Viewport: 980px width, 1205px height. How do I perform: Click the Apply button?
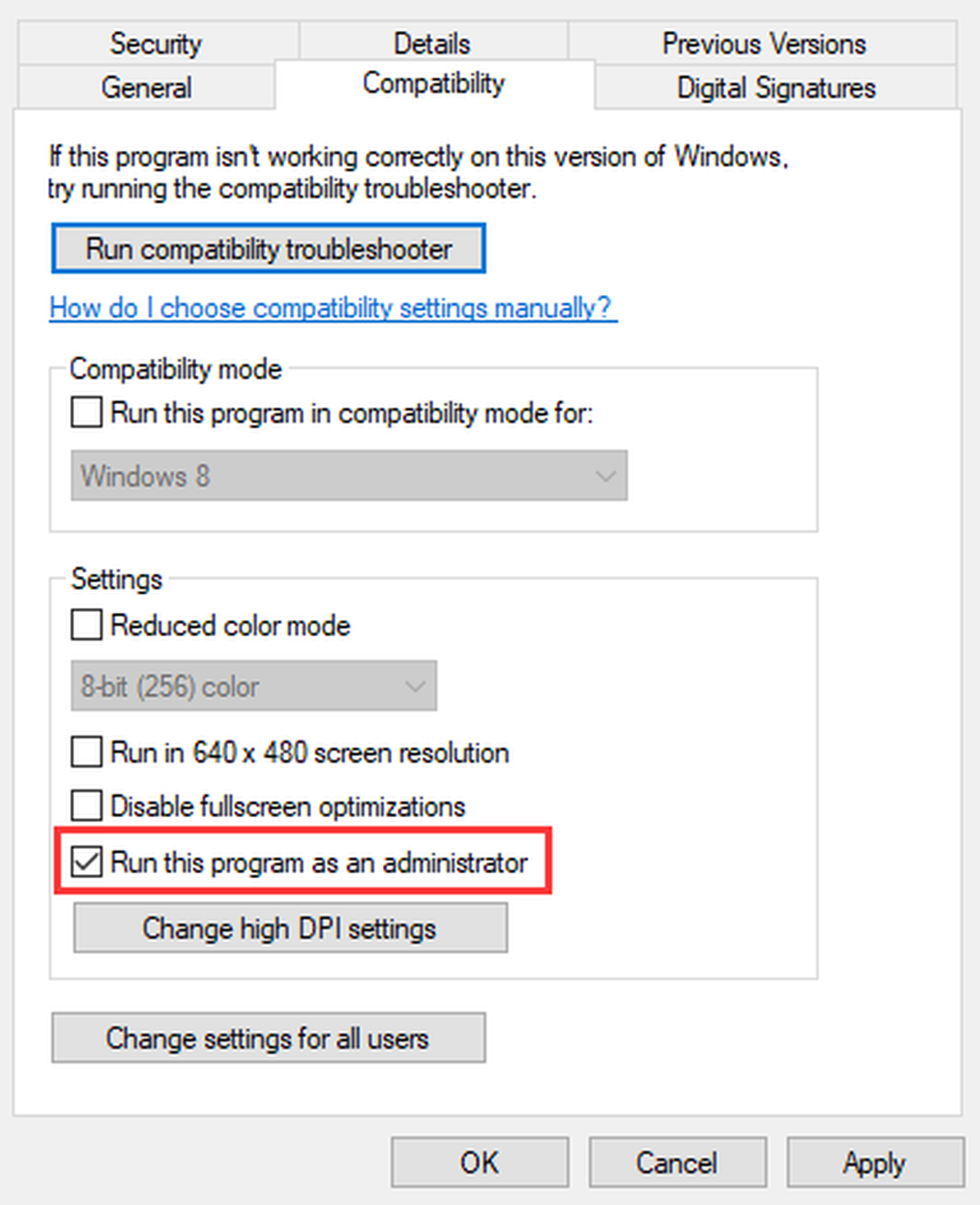pyautogui.click(x=875, y=1163)
